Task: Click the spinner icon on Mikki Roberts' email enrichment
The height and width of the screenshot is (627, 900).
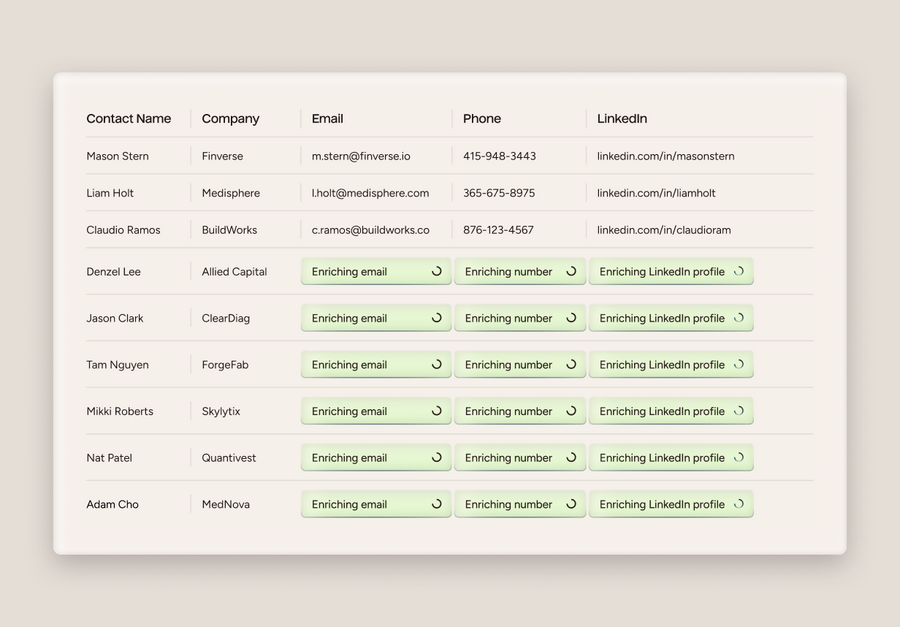Action: [437, 411]
